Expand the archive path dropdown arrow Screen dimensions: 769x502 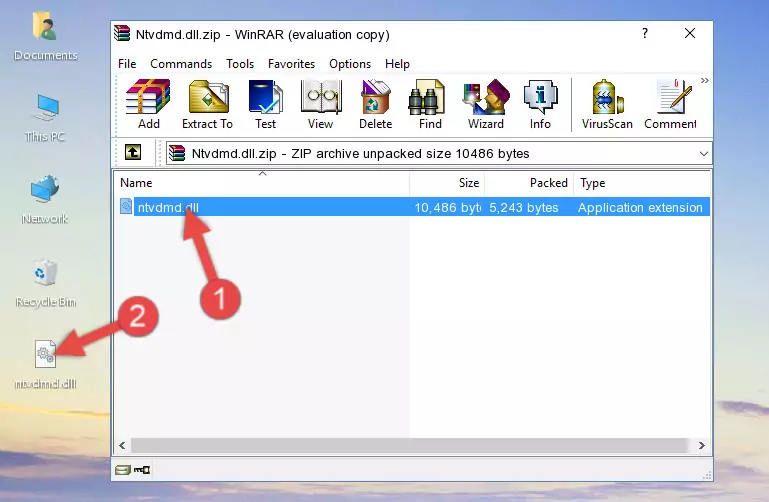click(x=704, y=153)
